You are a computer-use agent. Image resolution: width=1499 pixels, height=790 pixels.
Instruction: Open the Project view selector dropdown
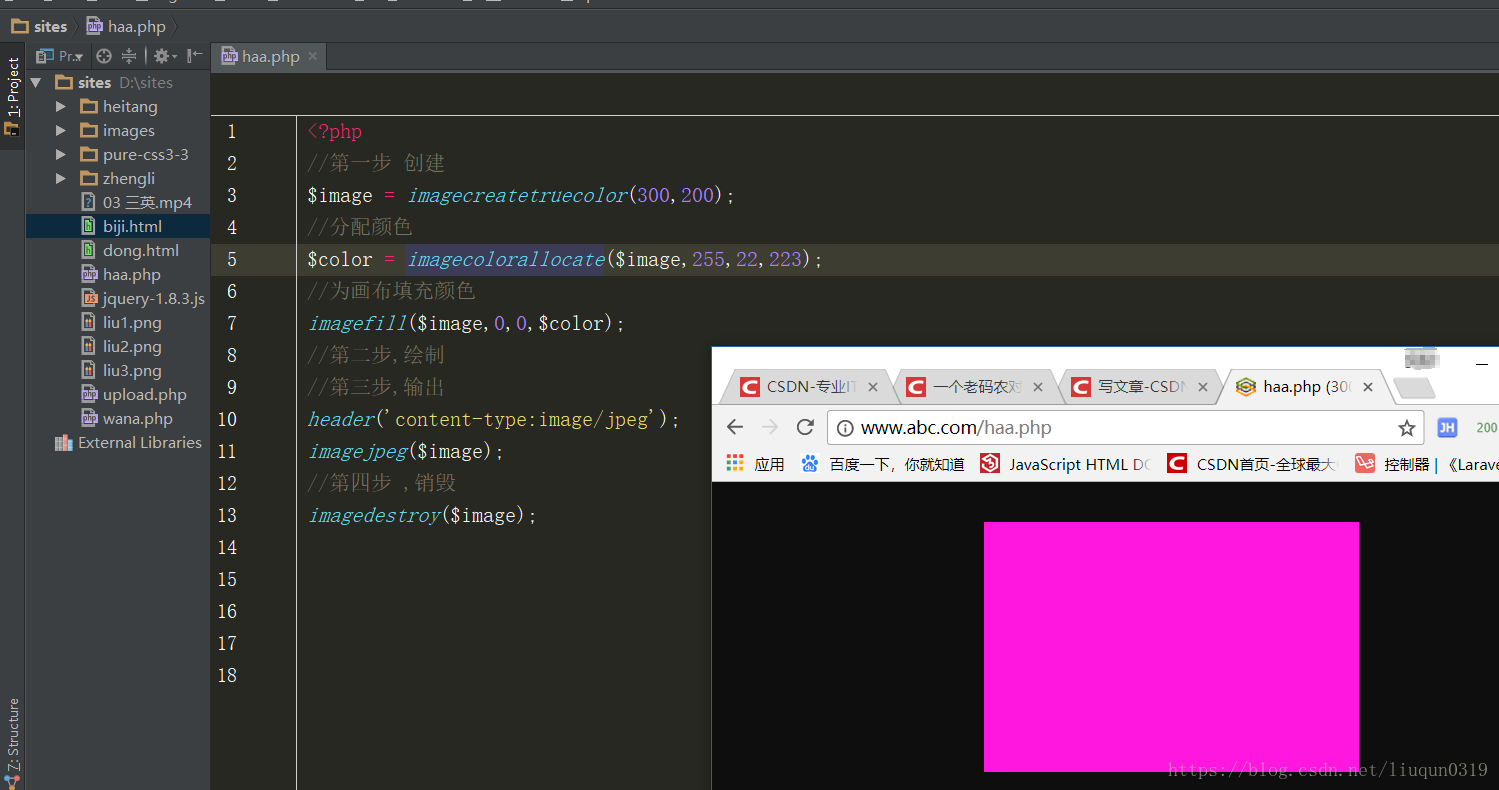click(60, 57)
